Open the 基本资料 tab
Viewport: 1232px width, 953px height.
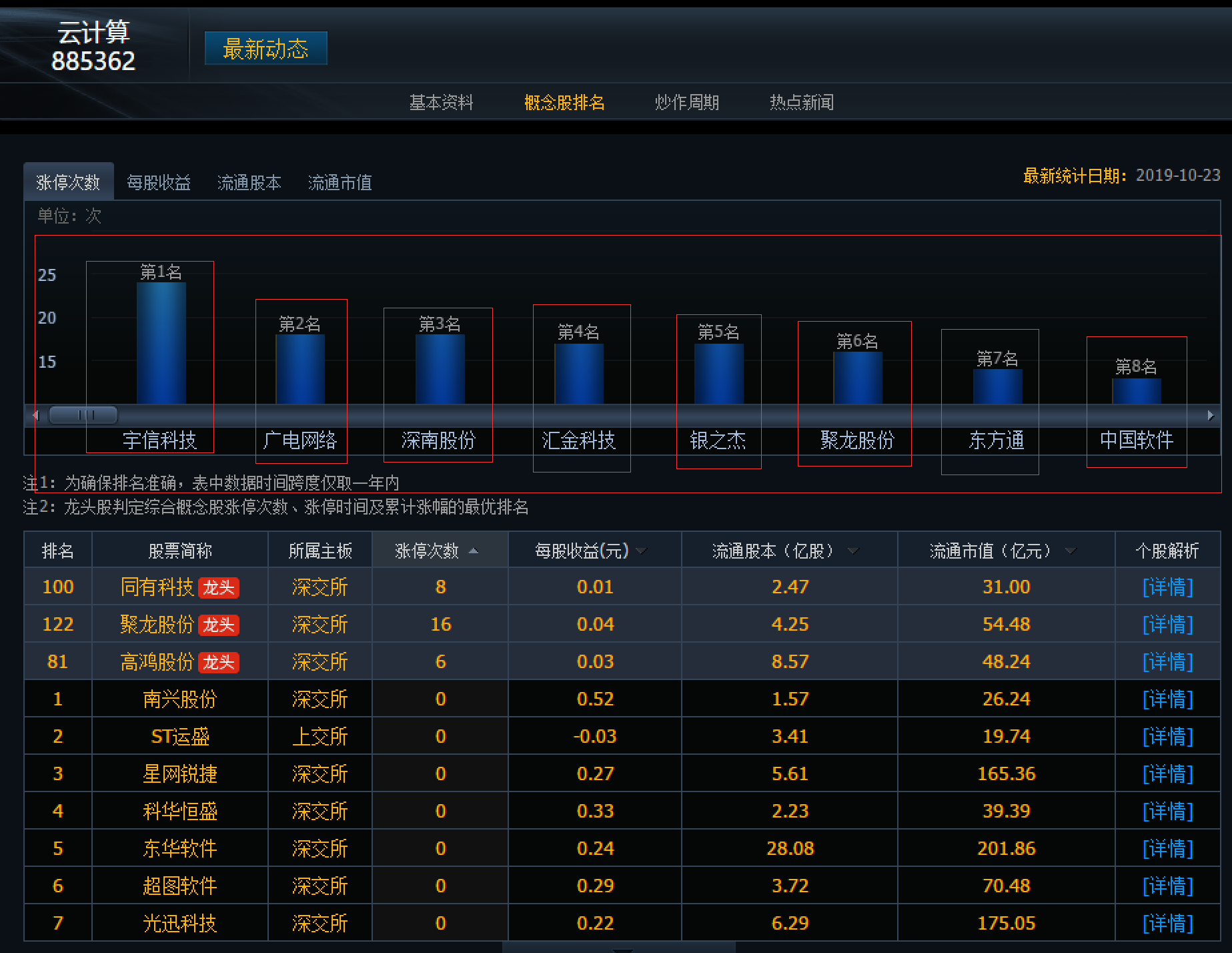click(x=441, y=102)
